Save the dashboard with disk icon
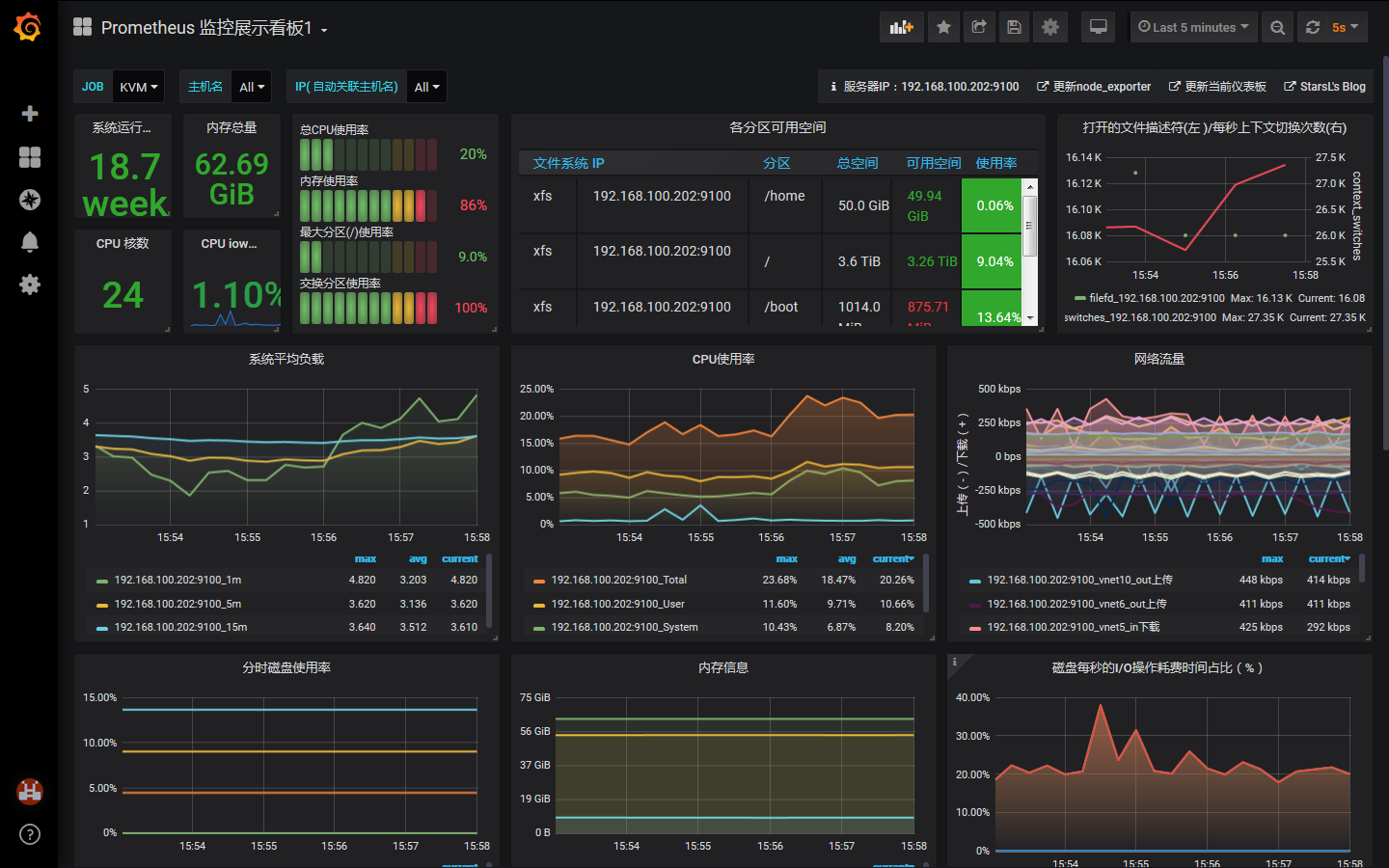This screenshot has height=868, width=1389. (x=1014, y=28)
